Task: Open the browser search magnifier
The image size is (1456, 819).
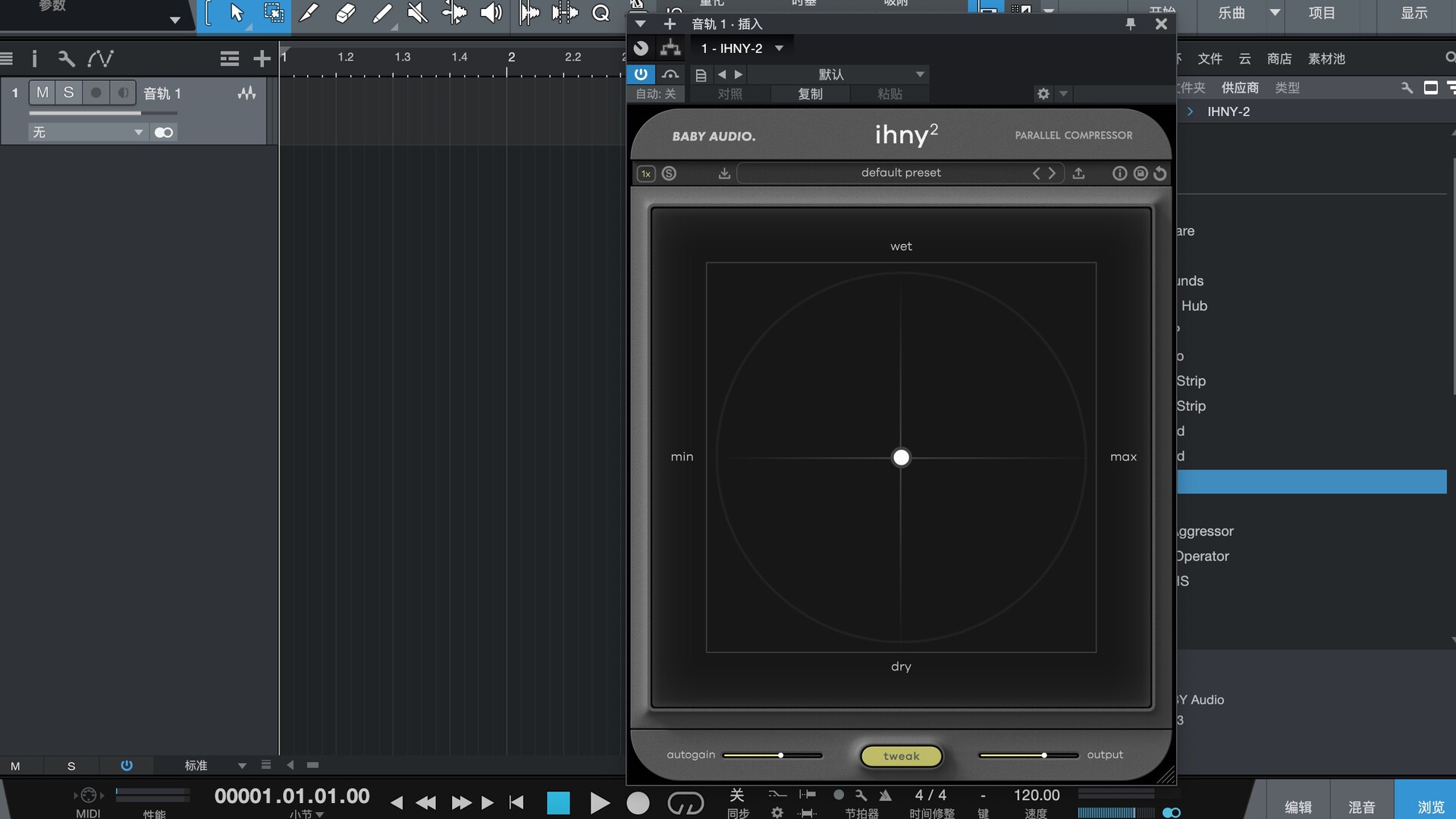Action: pos(1449,58)
